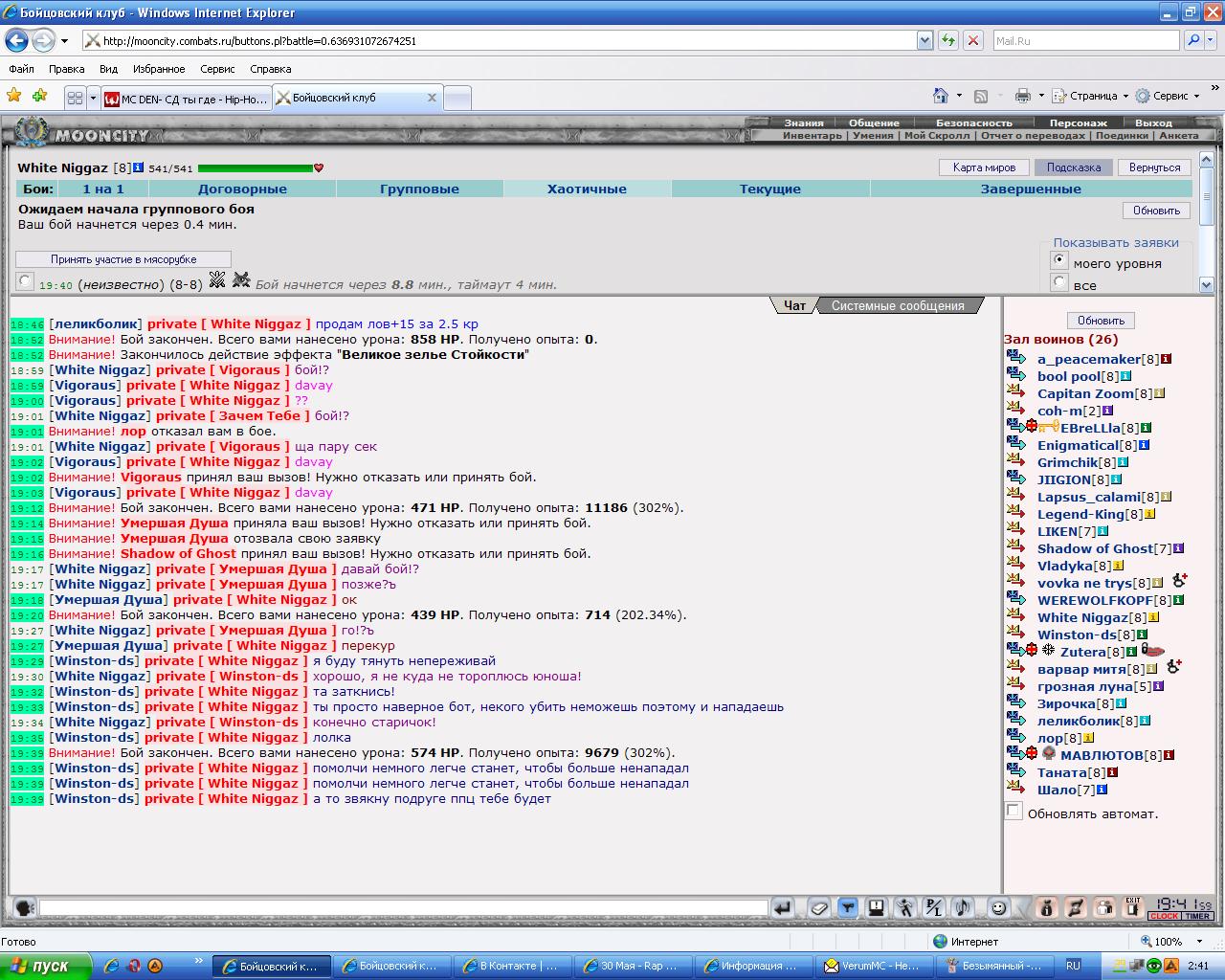Click the private message icon for Winston-ds
This screenshot has height=980, width=1225.
coord(1016,635)
